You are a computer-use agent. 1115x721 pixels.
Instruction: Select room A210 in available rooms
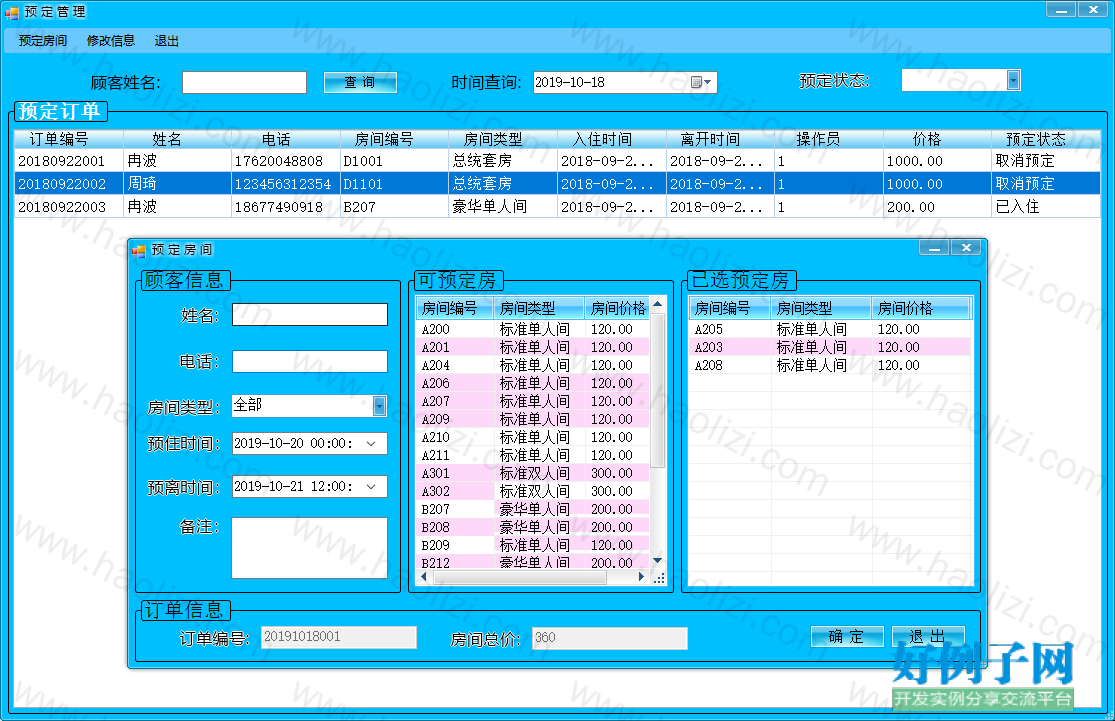point(532,437)
